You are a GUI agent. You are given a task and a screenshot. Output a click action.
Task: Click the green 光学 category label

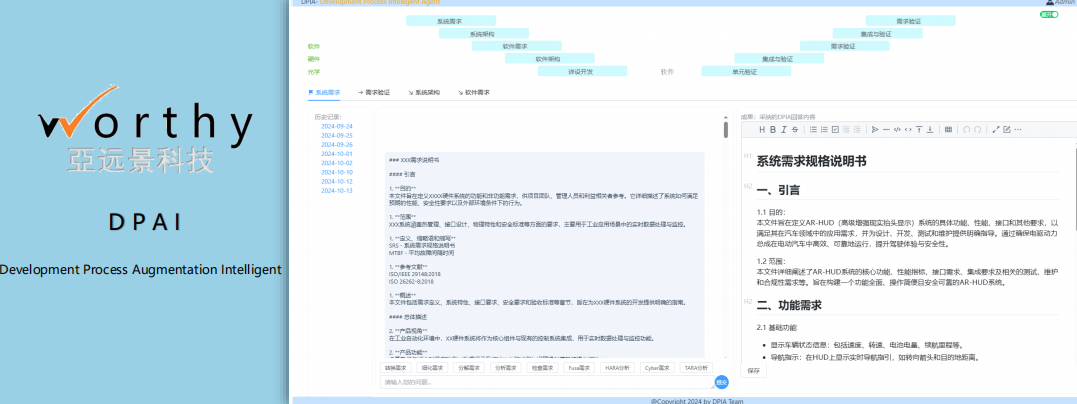[x=314, y=71]
